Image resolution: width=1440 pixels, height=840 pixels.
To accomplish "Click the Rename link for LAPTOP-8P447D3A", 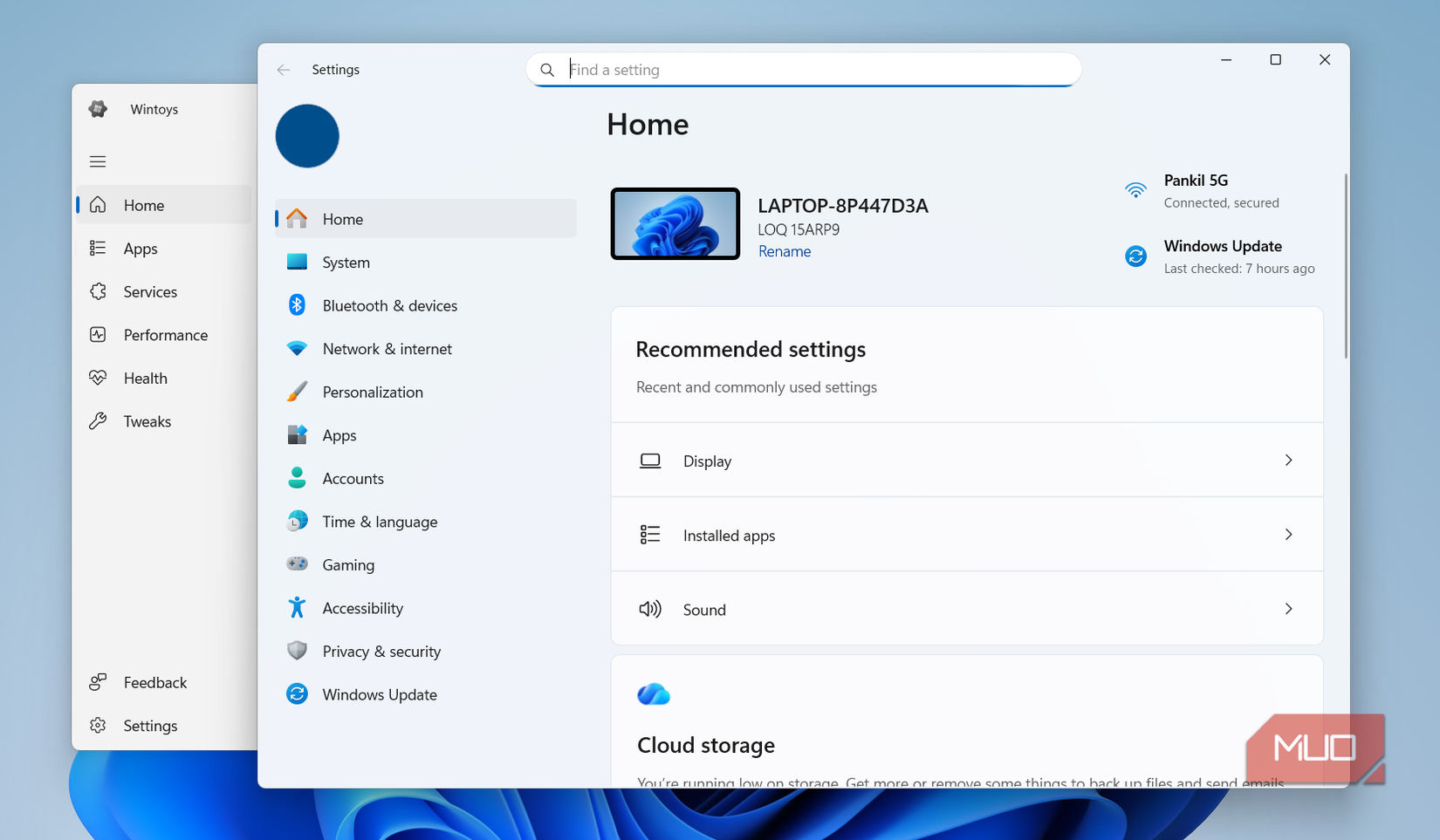I will pyautogui.click(x=784, y=250).
